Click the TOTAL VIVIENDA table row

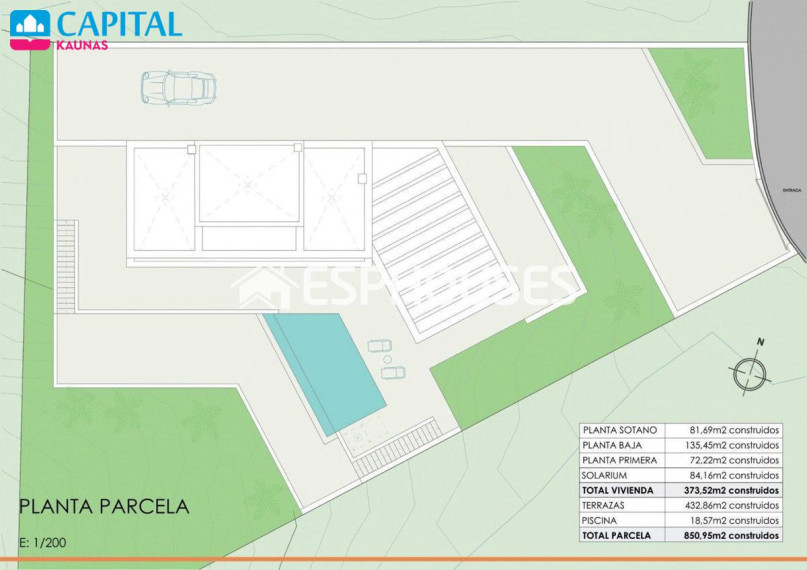point(680,490)
